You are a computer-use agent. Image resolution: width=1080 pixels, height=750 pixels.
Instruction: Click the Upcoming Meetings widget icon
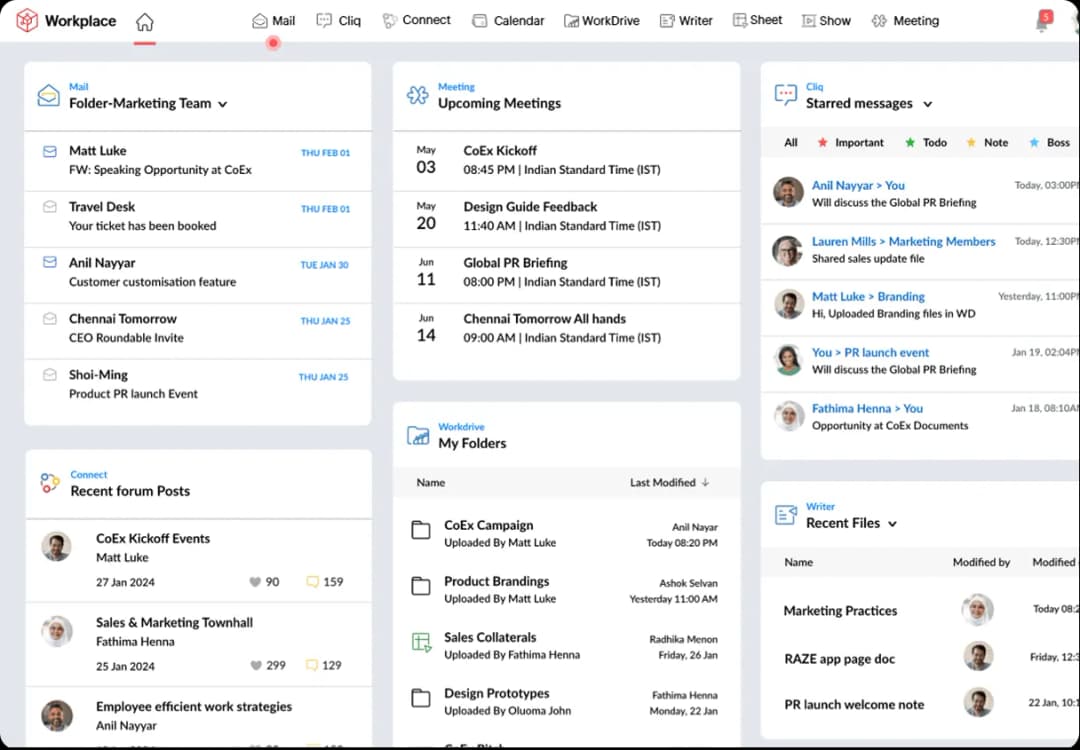pos(417,95)
